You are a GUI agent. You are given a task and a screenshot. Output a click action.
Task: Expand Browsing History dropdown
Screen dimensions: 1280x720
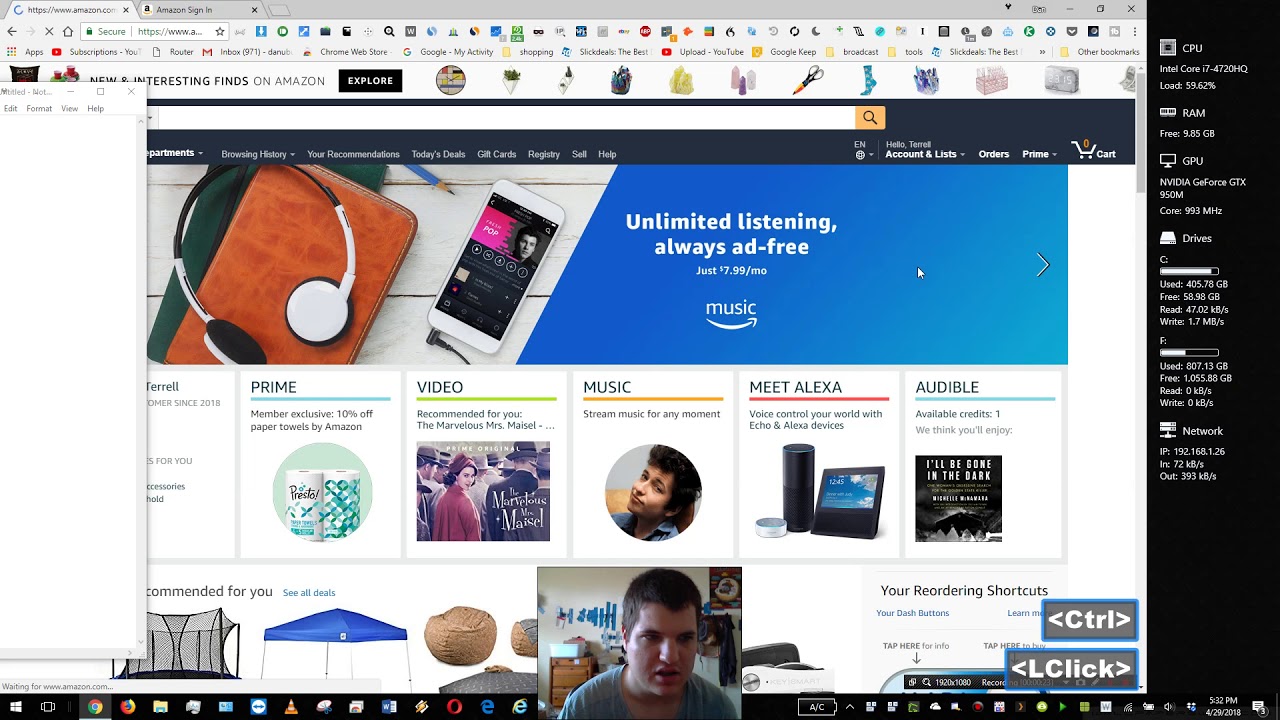pyautogui.click(x=258, y=154)
